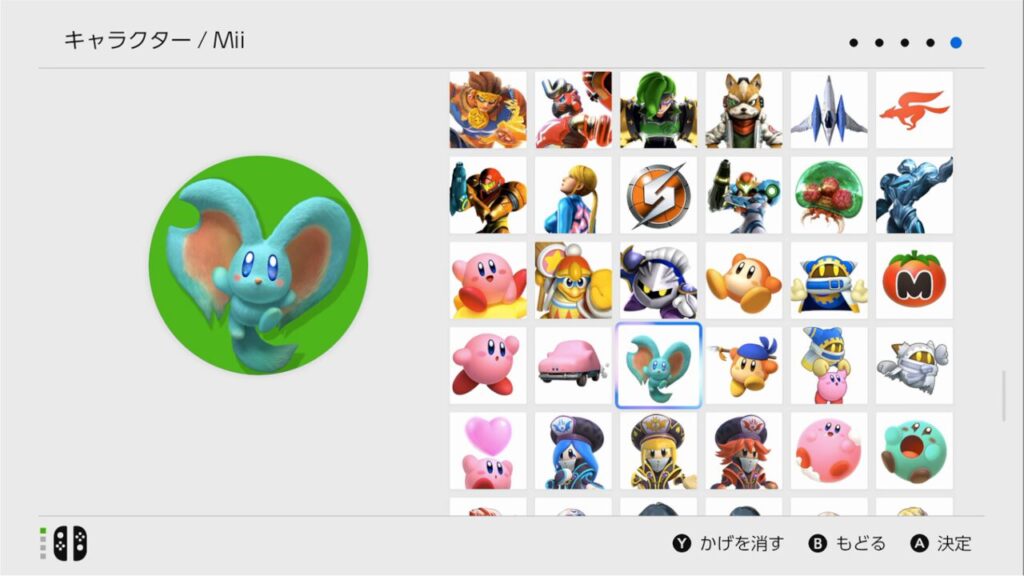
Task: Click the character grid scrollbar
Action: [x=1004, y=396]
